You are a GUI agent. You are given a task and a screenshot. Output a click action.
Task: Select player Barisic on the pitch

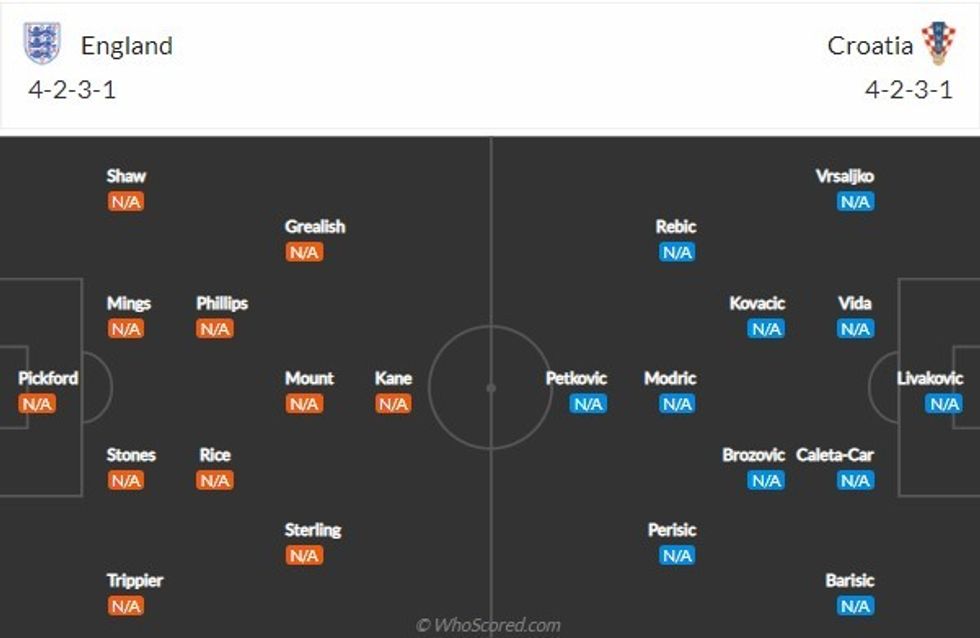click(850, 581)
